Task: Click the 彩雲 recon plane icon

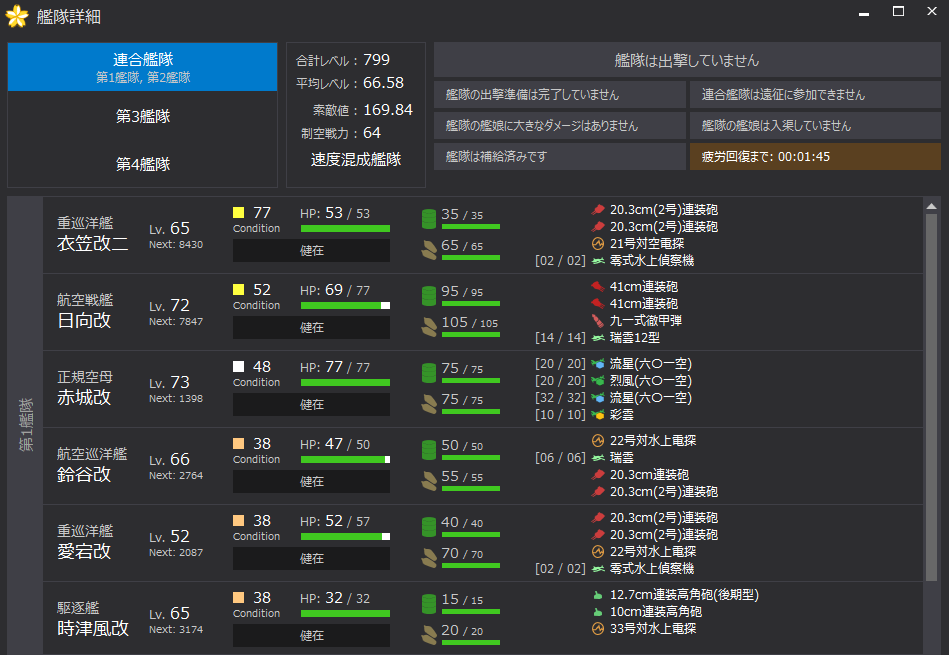Action: [598, 414]
